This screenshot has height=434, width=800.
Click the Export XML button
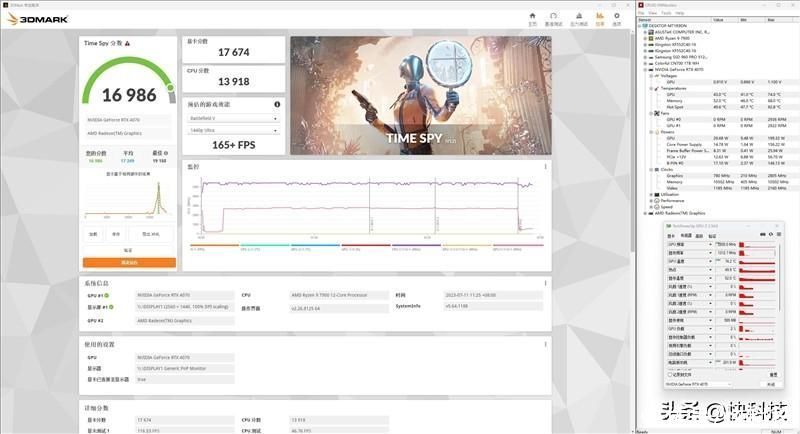(x=151, y=235)
